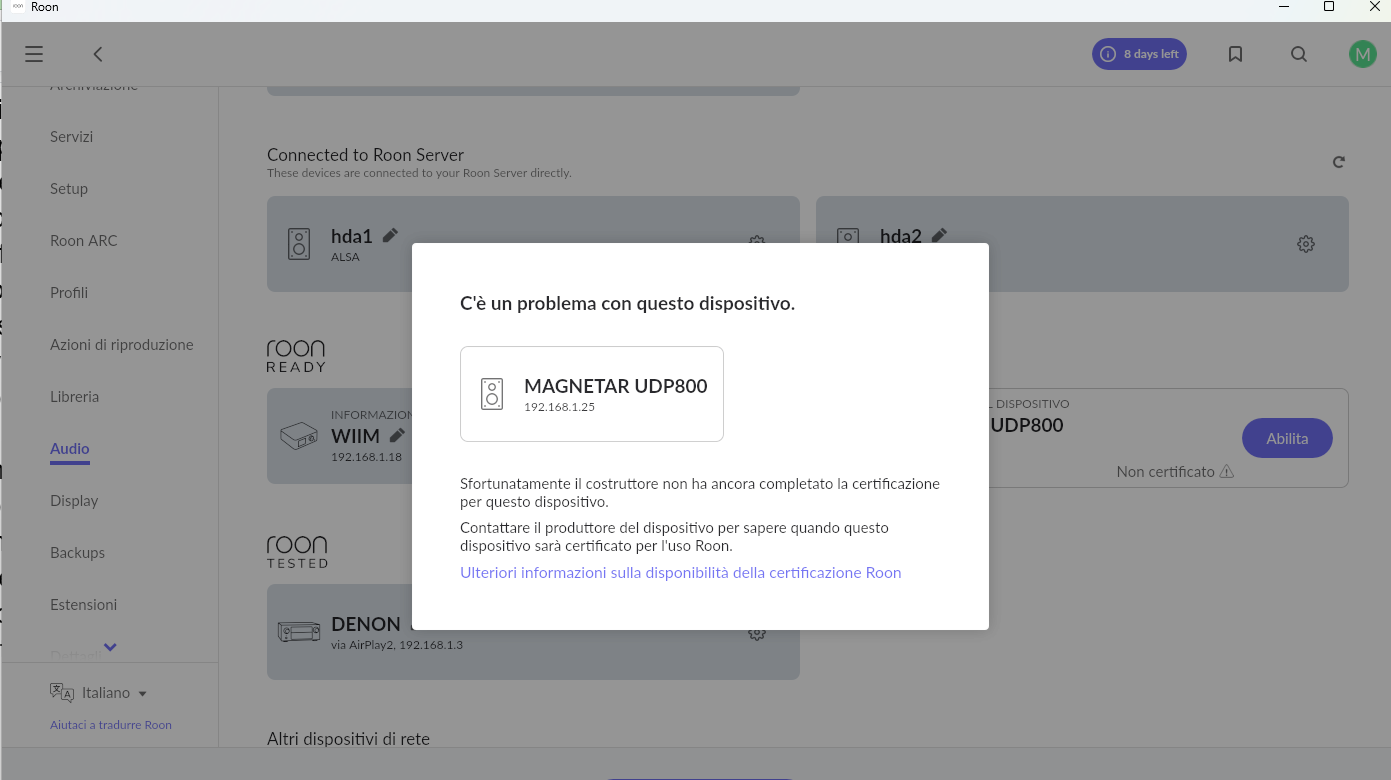Click the DENON receiver icon
The width and height of the screenshot is (1391, 780).
pos(299,632)
